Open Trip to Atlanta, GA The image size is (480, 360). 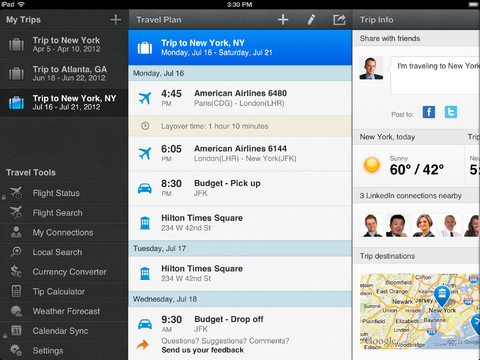pyautogui.click(x=64, y=74)
